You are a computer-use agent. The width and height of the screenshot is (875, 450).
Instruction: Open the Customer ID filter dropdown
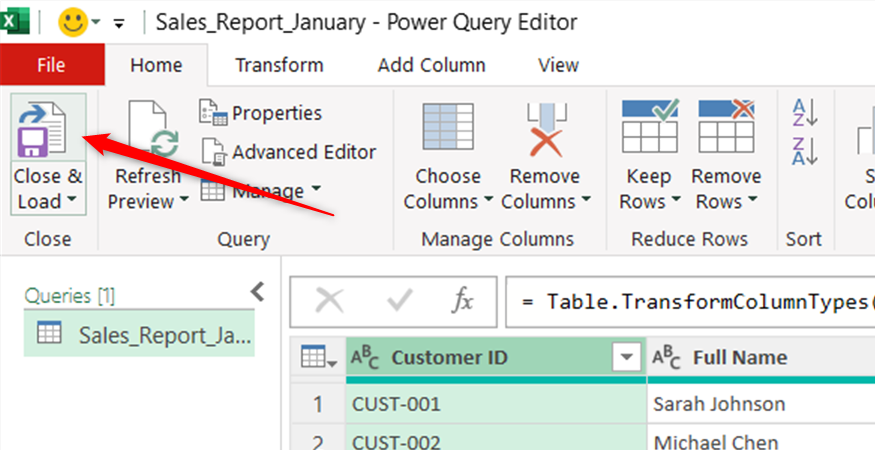[x=626, y=357]
